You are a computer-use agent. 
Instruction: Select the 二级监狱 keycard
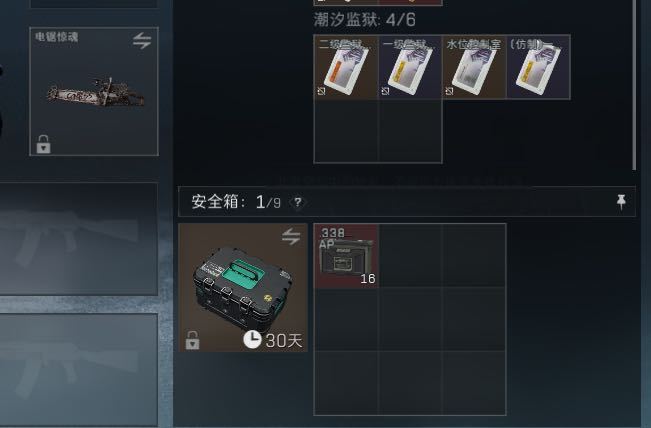coord(346,67)
